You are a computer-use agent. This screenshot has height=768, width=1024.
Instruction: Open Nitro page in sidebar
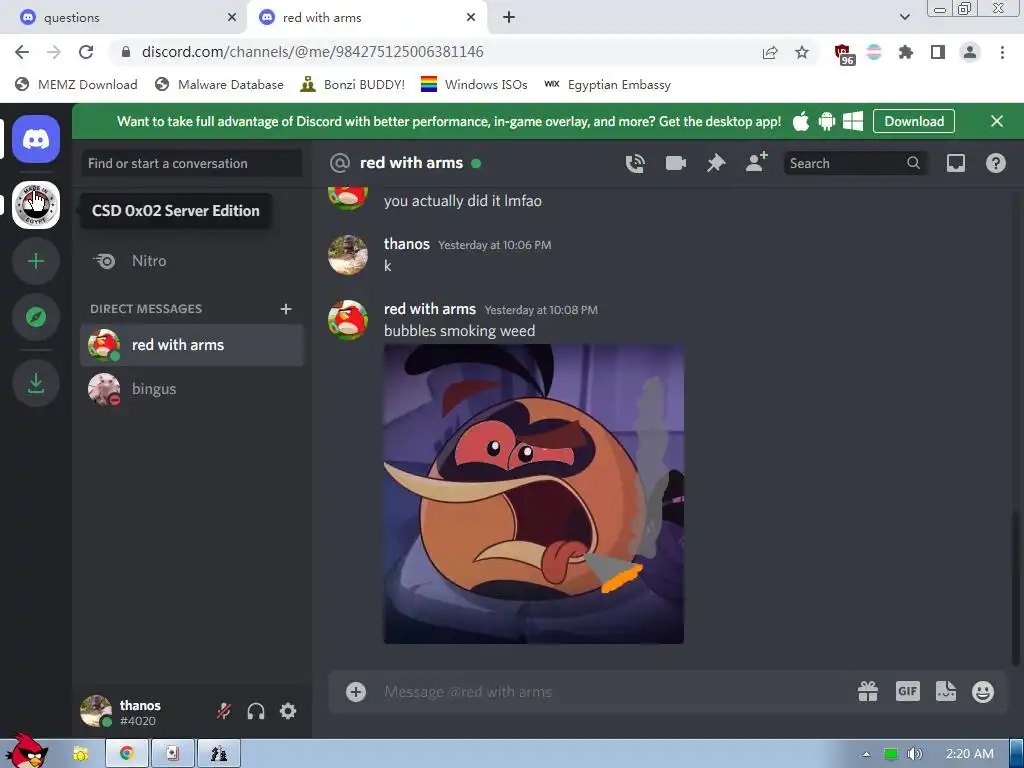pos(192,261)
